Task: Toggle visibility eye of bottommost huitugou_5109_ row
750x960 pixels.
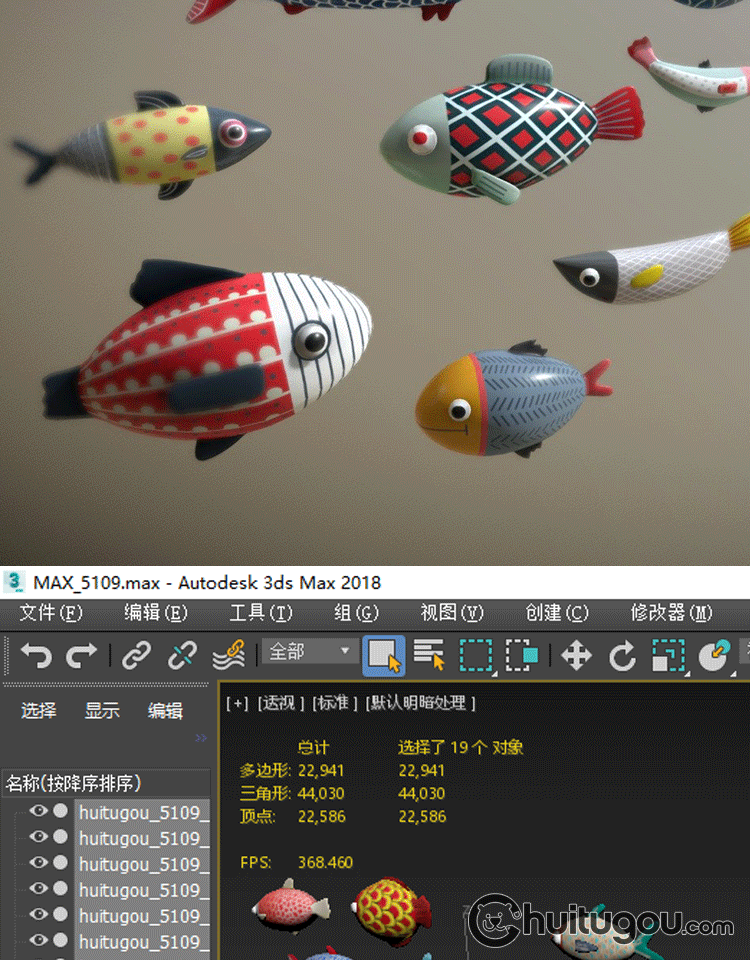Action: click(x=39, y=940)
